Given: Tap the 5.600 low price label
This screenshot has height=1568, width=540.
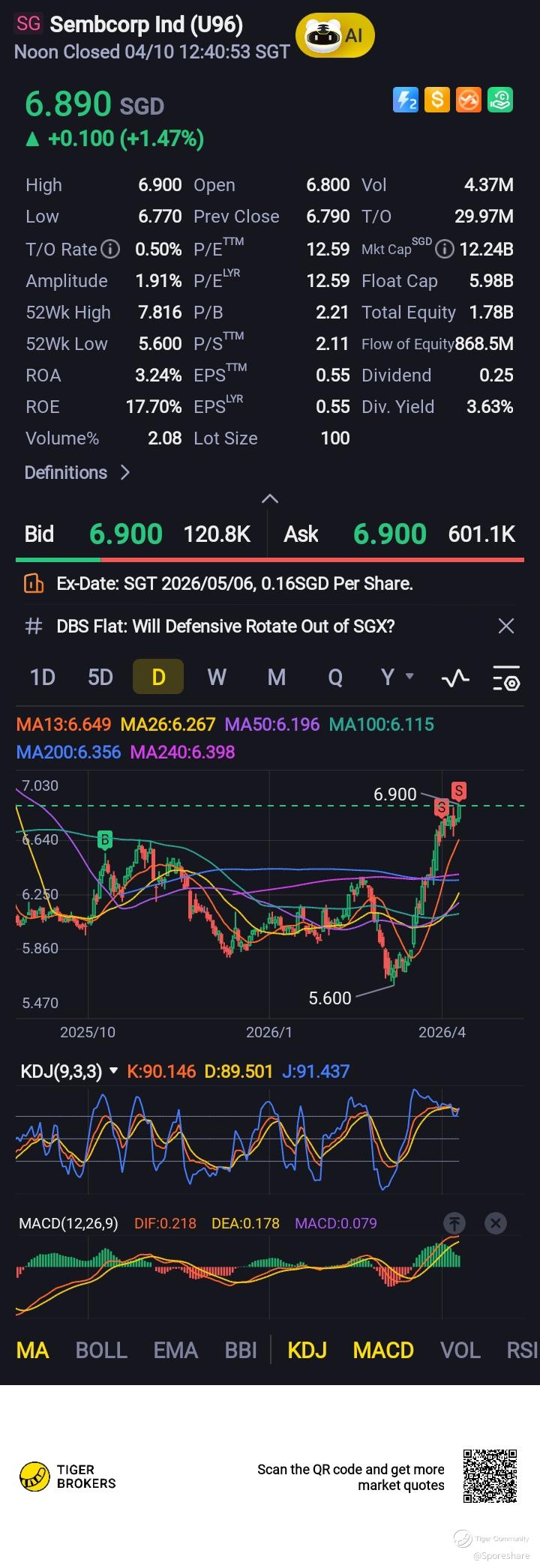Looking at the screenshot, I should [x=330, y=998].
